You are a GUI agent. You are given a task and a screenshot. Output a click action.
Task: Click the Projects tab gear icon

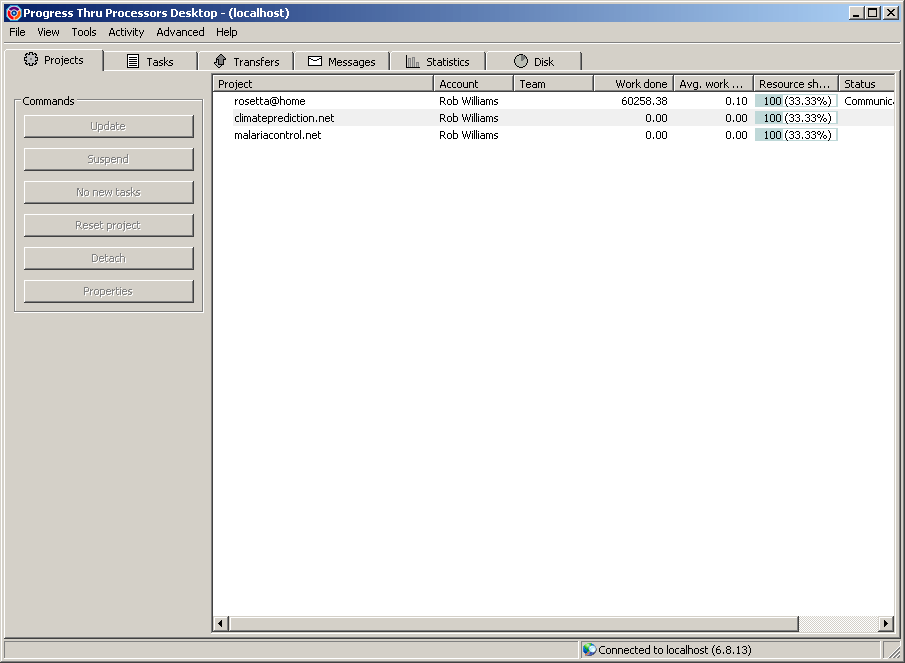(31, 59)
